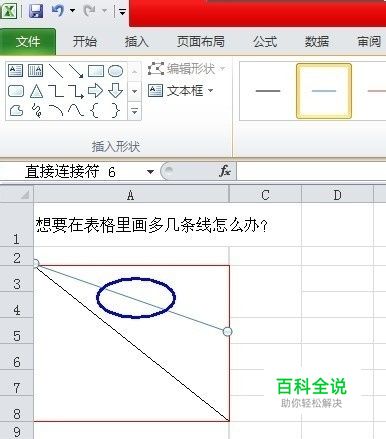Open the 文本框 dropdown arrow

point(210,91)
